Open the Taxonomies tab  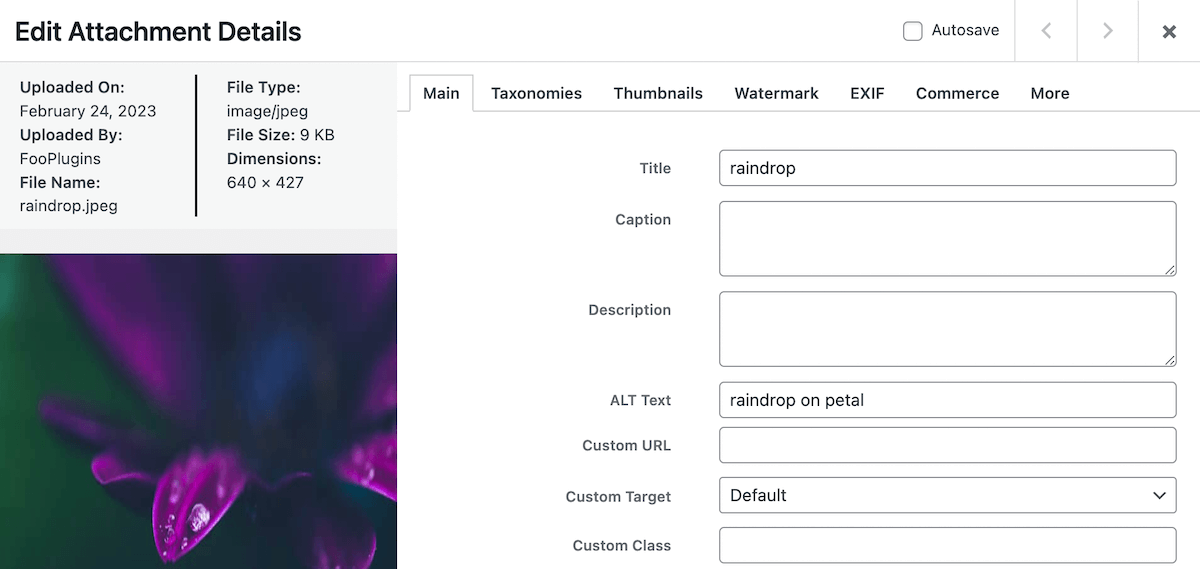point(536,93)
